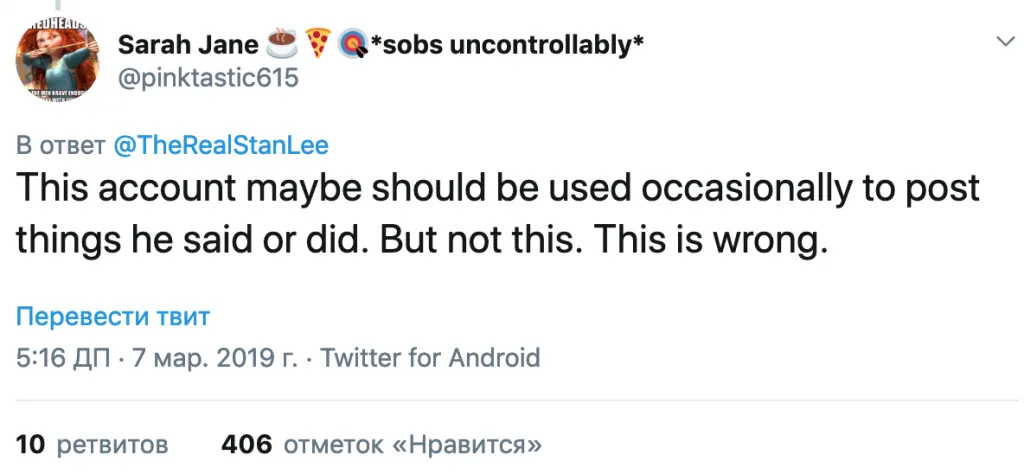Click the tweet's first line starting "This account"
The image size is (1024, 474).
tap(498, 190)
